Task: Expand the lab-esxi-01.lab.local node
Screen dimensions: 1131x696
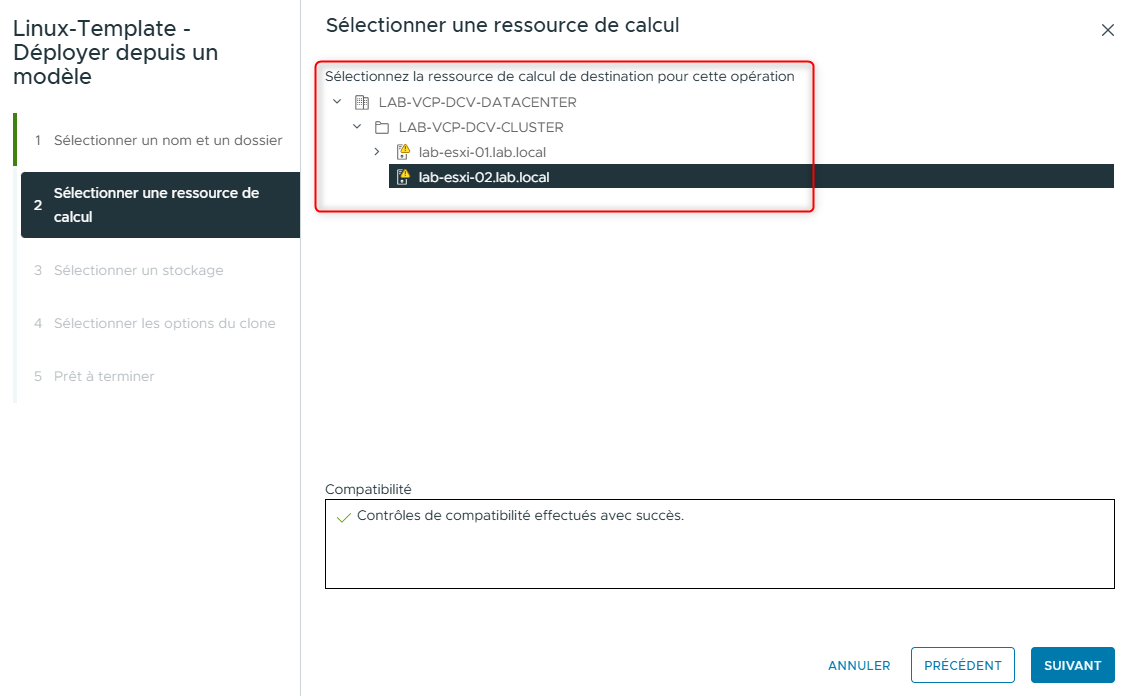Action: [x=378, y=151]
